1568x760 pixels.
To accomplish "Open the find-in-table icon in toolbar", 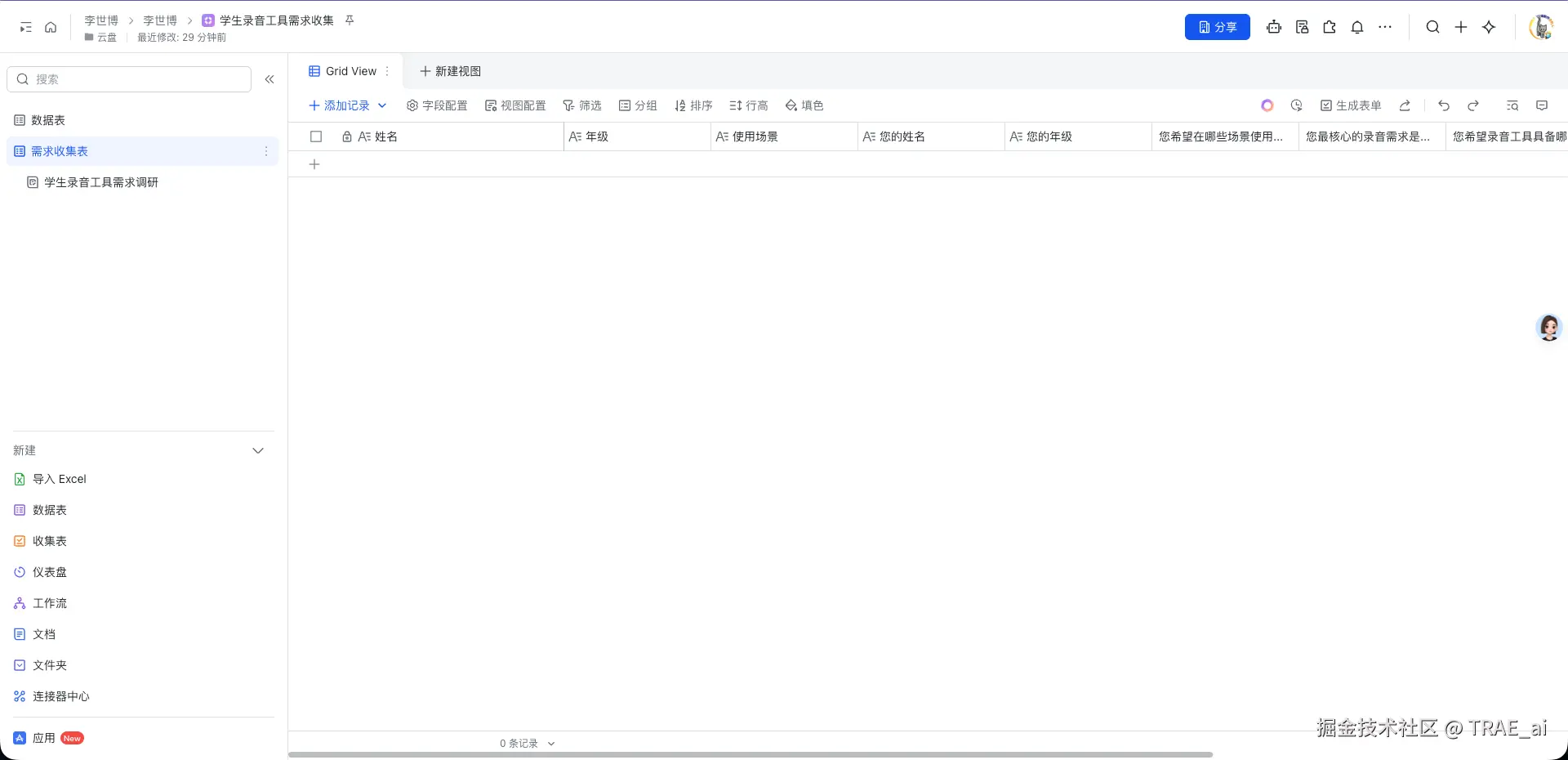I will (x=1512, y=105).
